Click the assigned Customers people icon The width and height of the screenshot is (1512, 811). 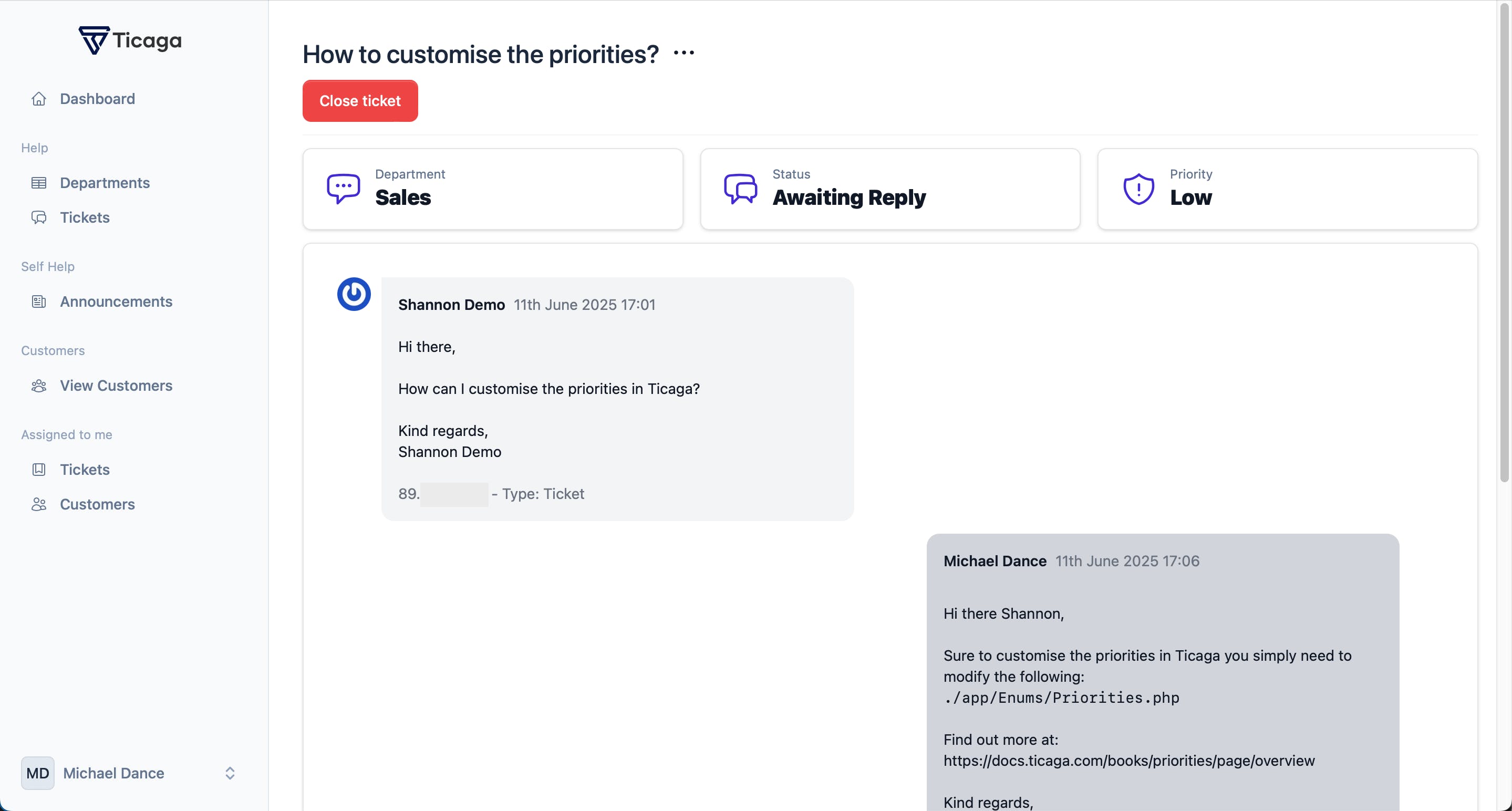(39, 504)
